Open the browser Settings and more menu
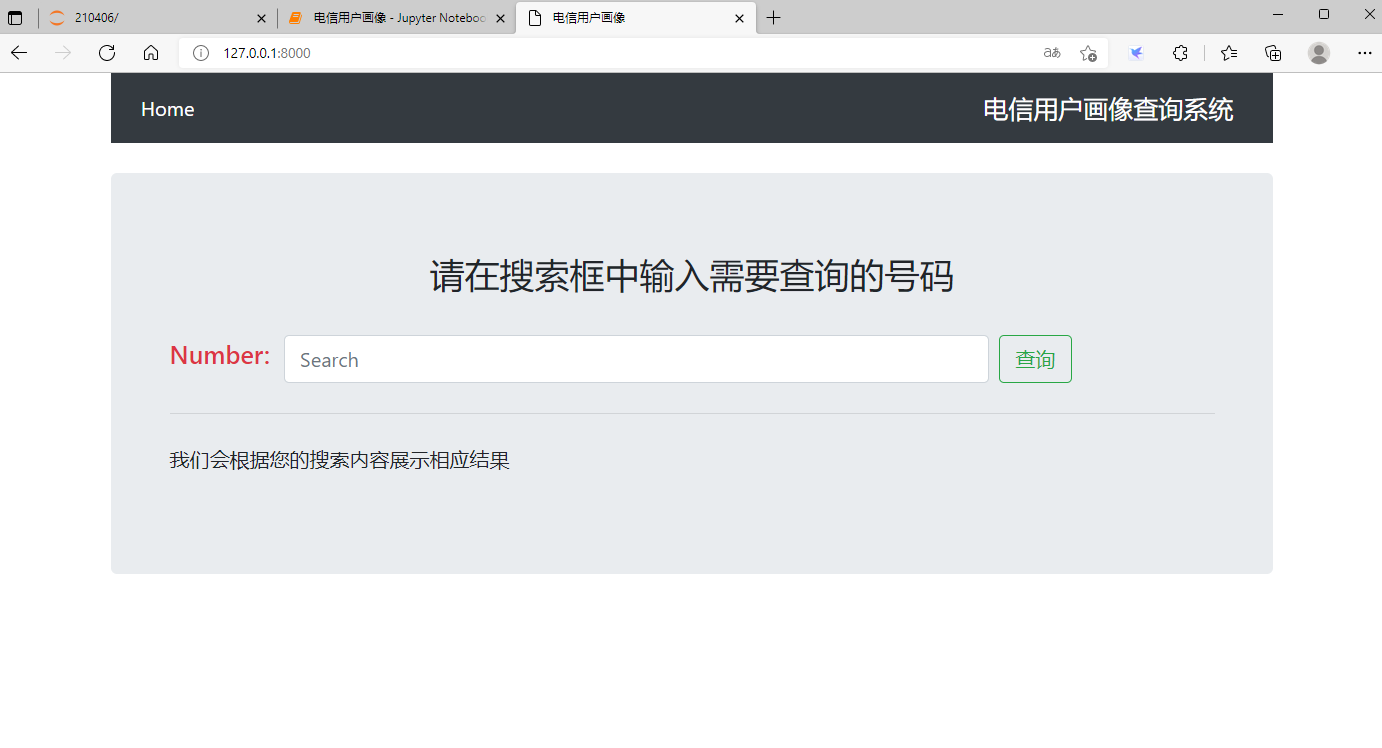 [x=1365, y=53]
